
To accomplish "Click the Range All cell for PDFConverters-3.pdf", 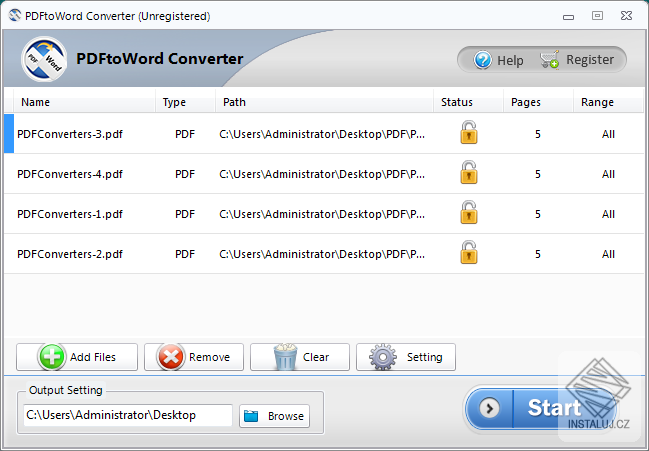I will click(x=608, y=134).
